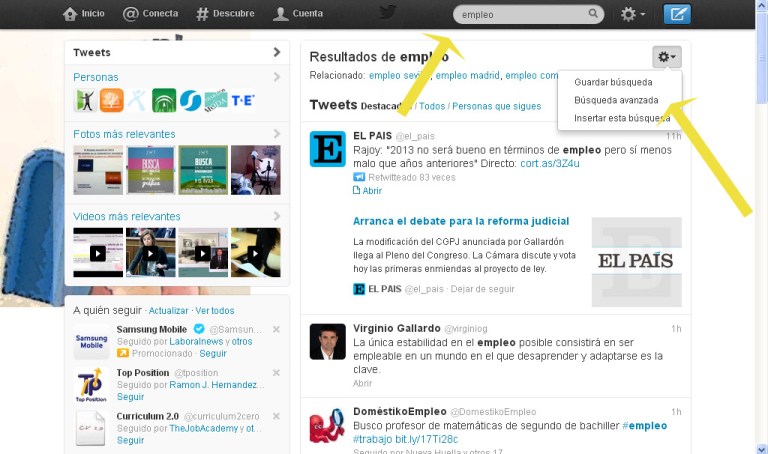
Task: Open the Cuenta profile tab
Action: (x=298, y=14)
